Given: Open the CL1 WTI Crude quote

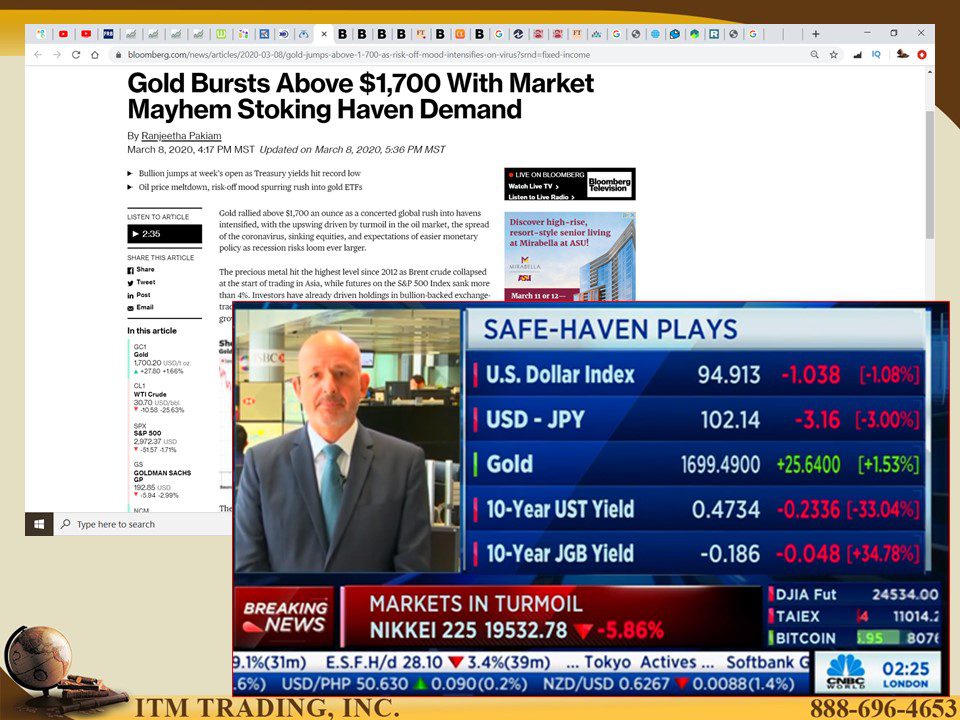Looking at the screenshot, I should pos(159,398).
